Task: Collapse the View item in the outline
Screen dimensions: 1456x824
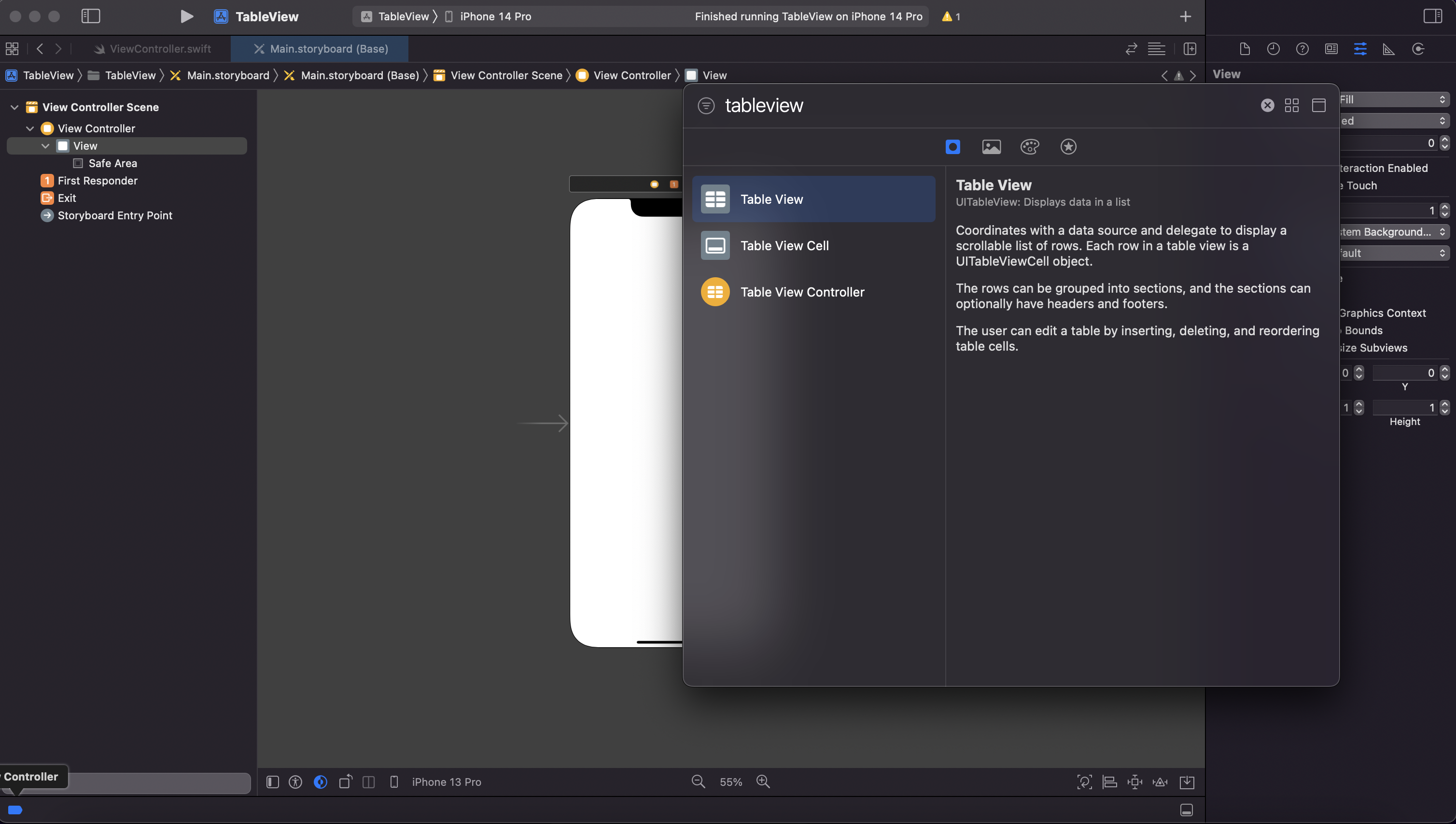Action: pyautogui.click(x=45, y=146)
